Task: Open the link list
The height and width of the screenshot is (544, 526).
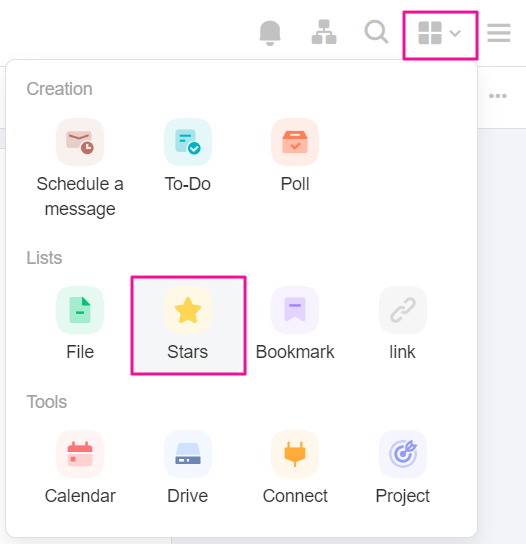Action: 402,323
